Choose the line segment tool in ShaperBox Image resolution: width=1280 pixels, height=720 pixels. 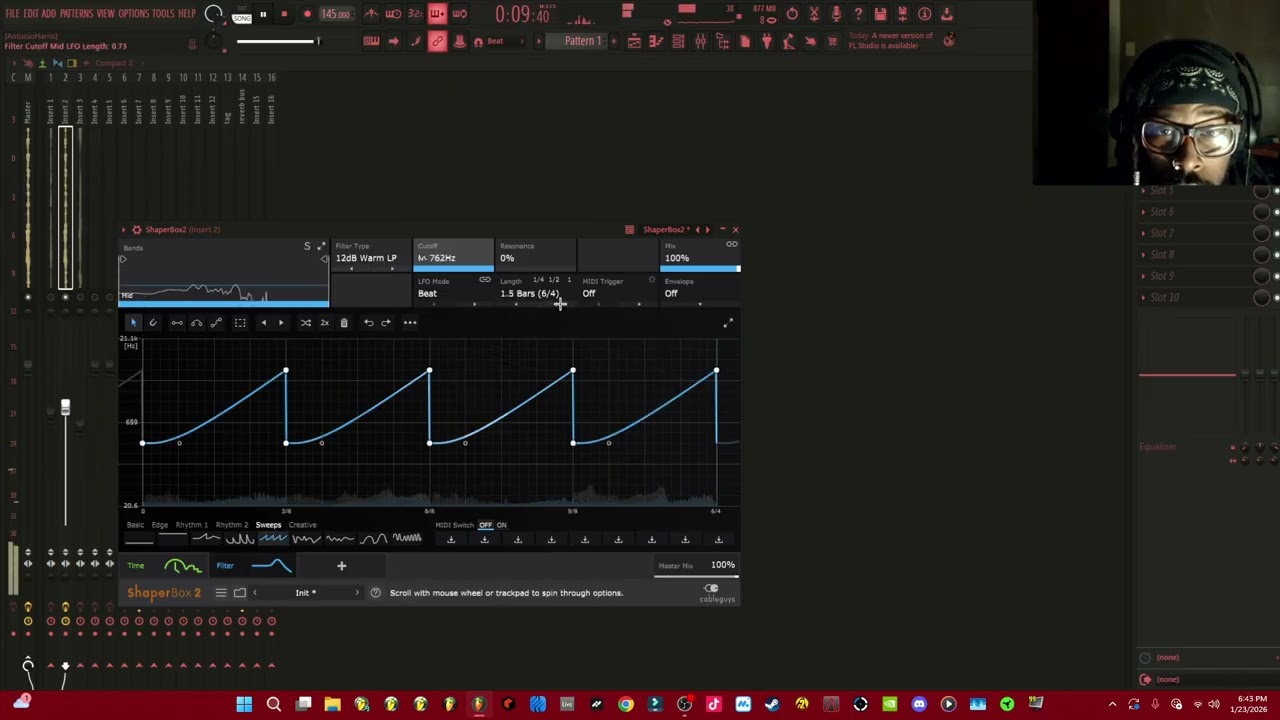[x=177, y=322]
